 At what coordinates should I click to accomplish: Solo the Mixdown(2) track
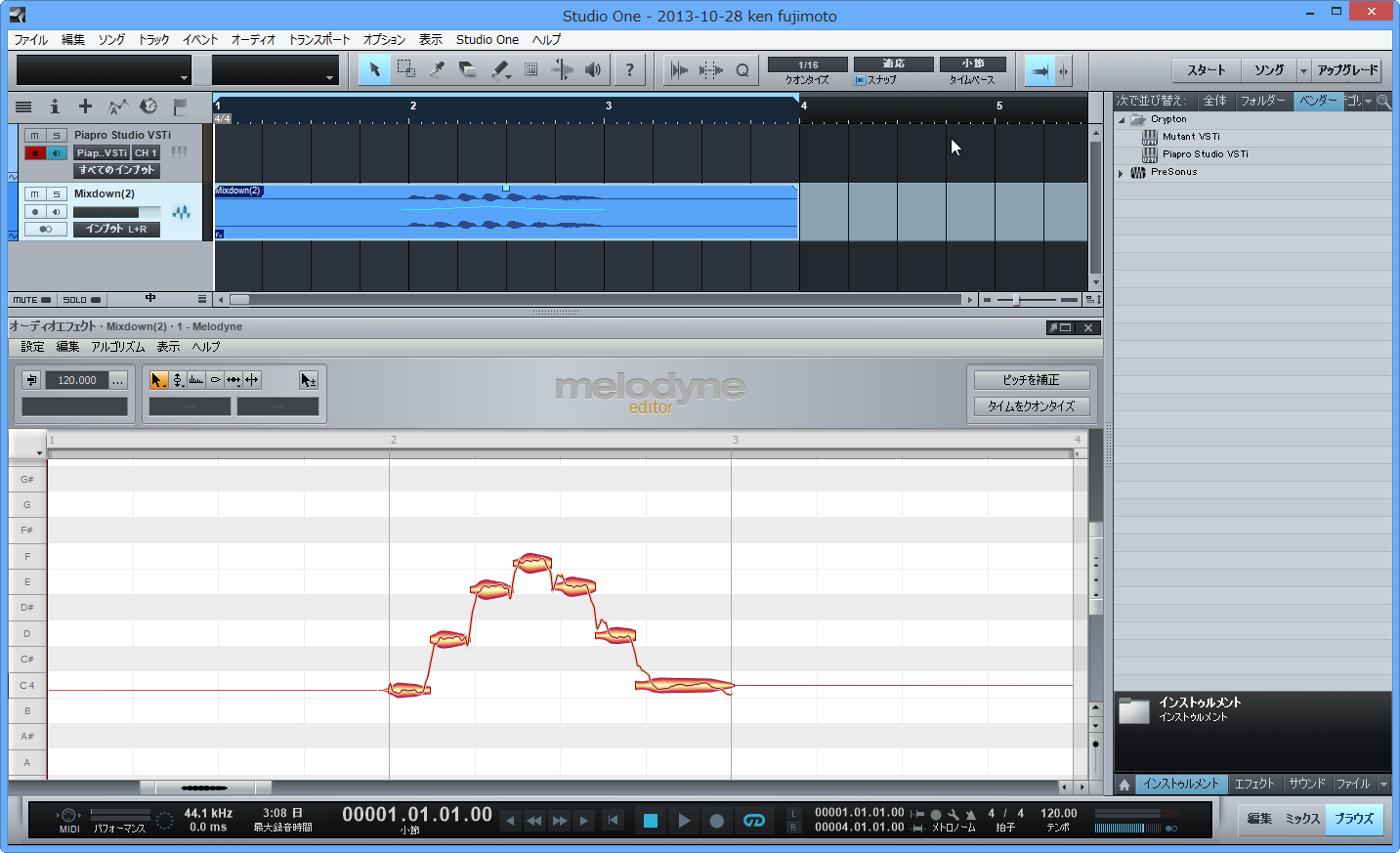pyautogui.click(x=57, y=194)
